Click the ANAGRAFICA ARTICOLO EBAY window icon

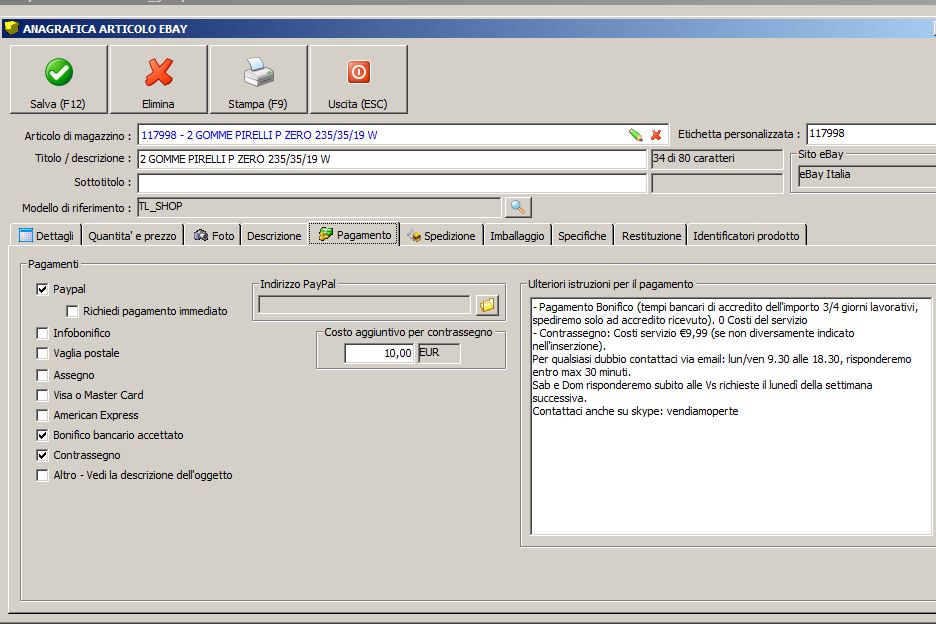point(11,28)
